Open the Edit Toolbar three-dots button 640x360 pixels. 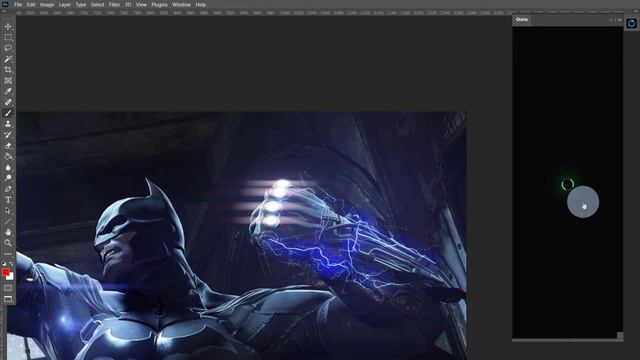pos(8,253)
